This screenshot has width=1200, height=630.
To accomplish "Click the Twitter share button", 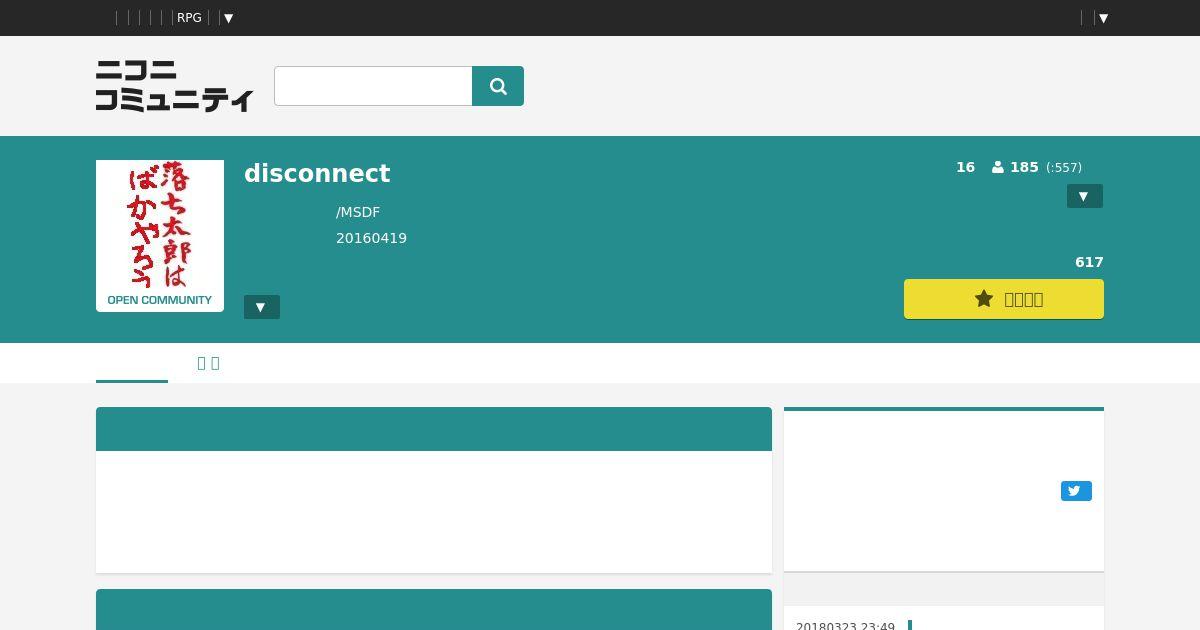I will click(x=1076, y=491).
